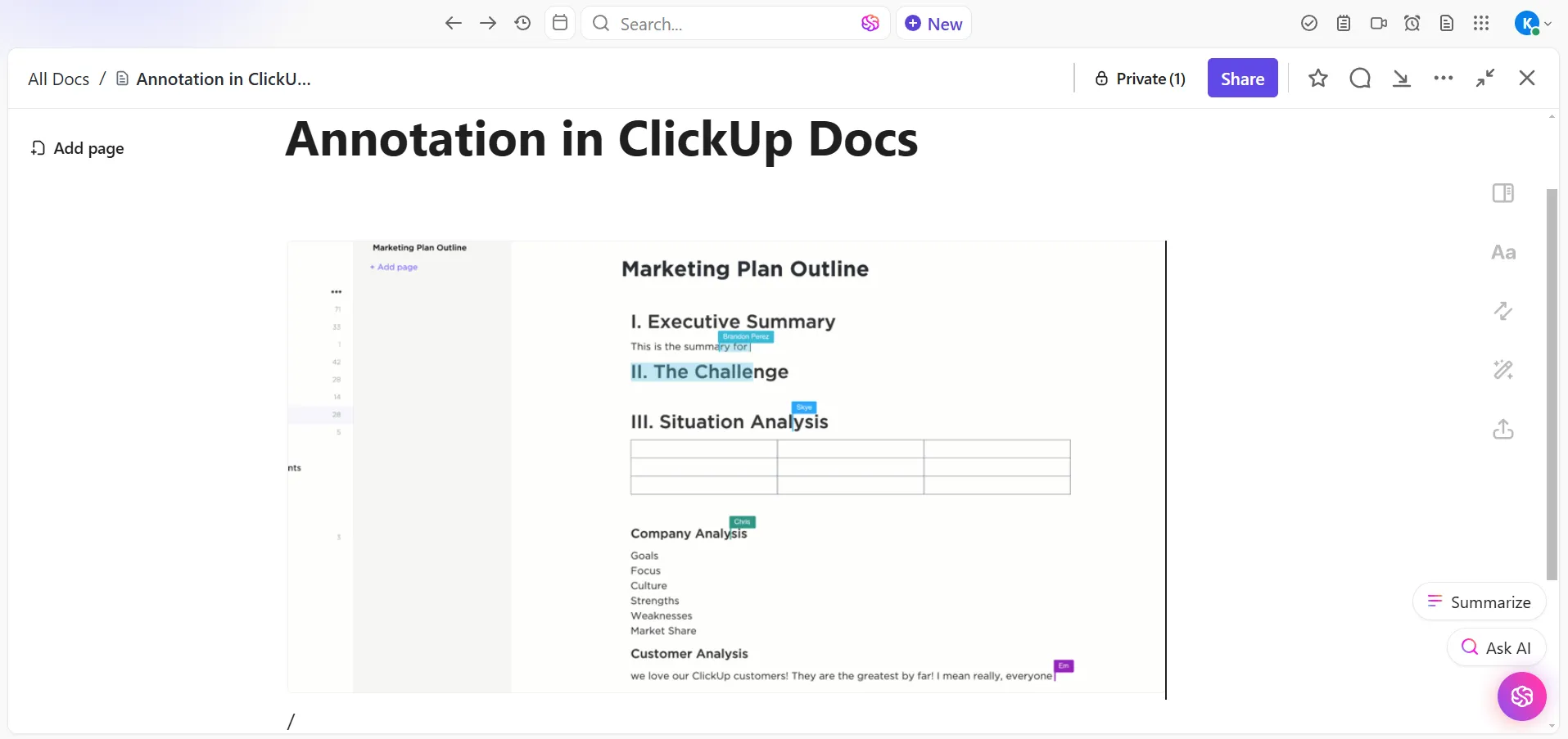
Task: Open the notepad clipboard icon
Action: click(x=1344, y=24)
